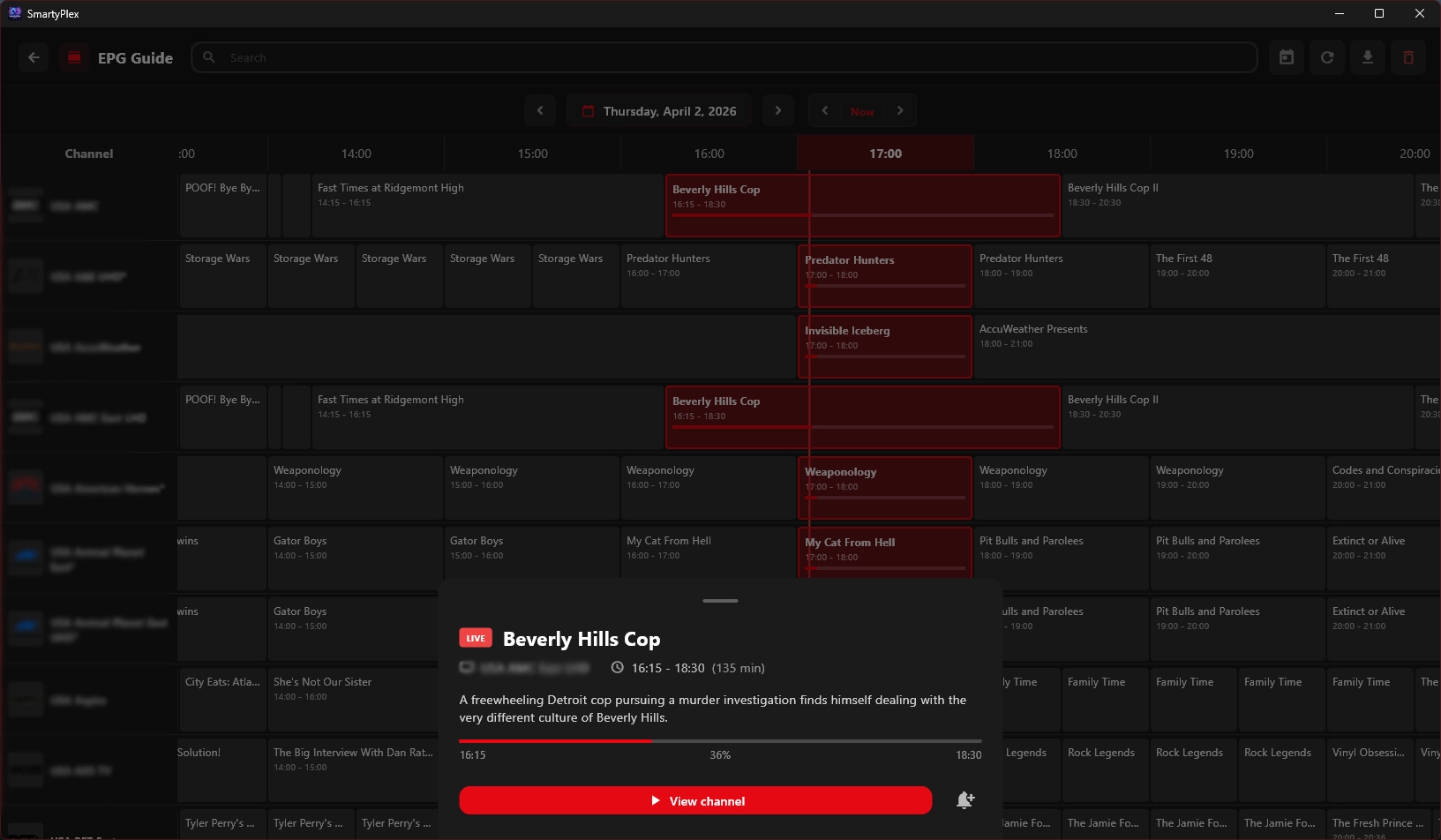This screenshot has width=1441, height=840.
Task: Select 14:00 time header
Action: click(x=356, y=154)
